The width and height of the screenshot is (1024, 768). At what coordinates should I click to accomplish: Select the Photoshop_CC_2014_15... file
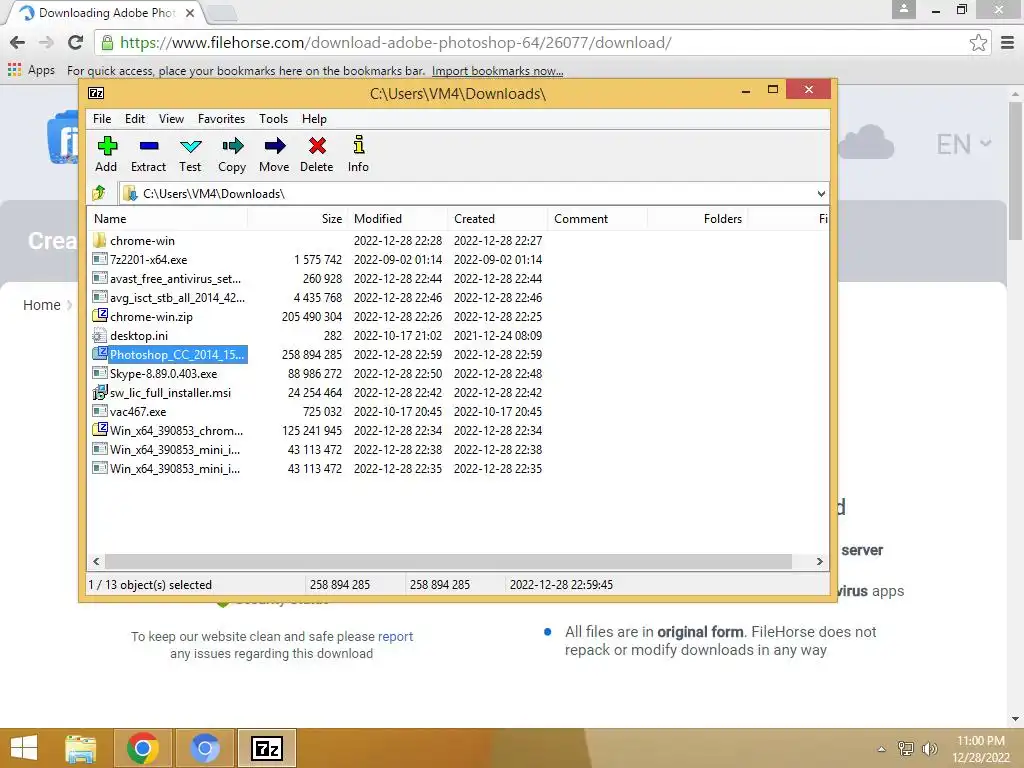177,355
